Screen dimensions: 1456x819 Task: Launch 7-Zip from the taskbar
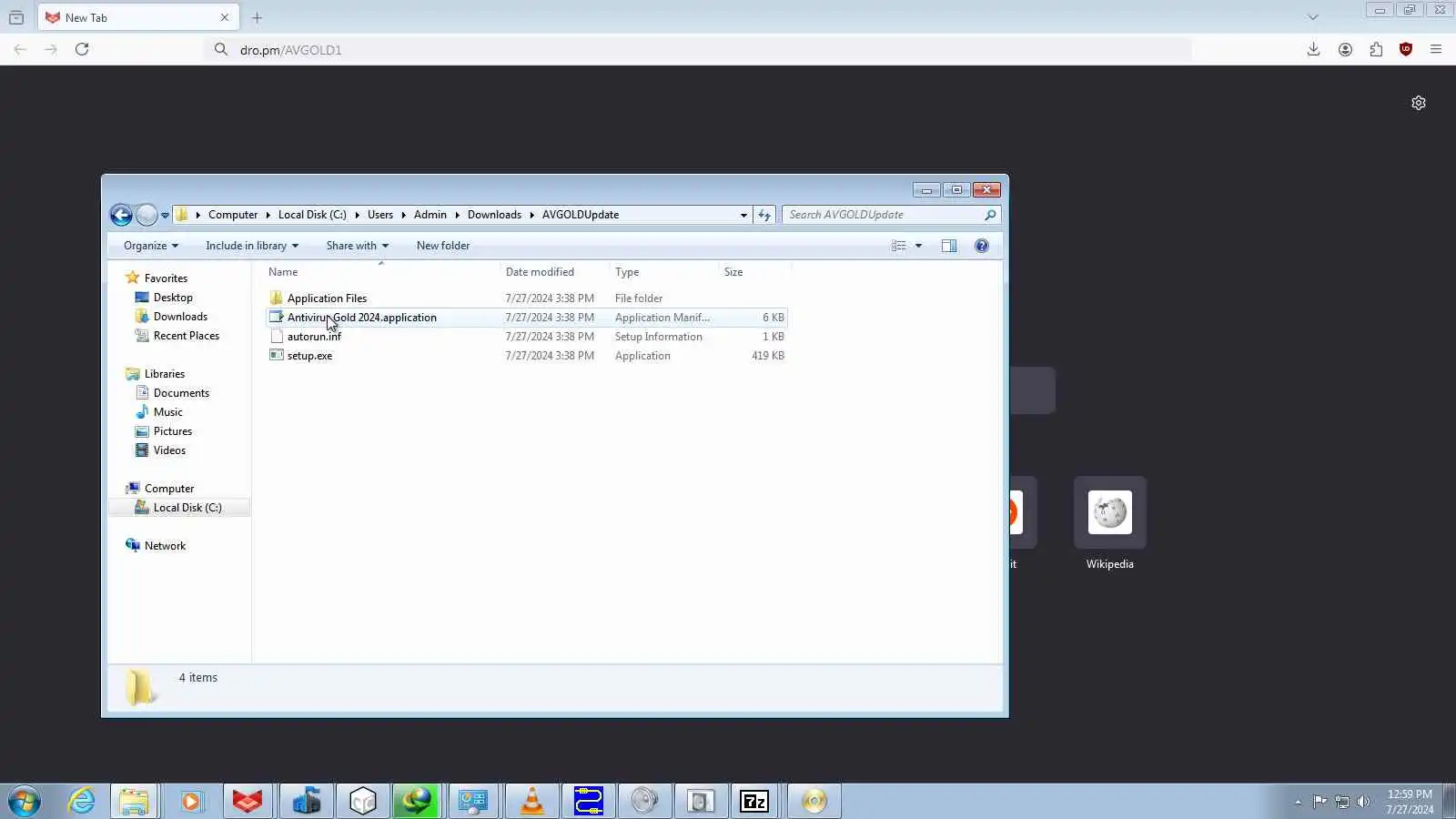[x=754, y=802]
